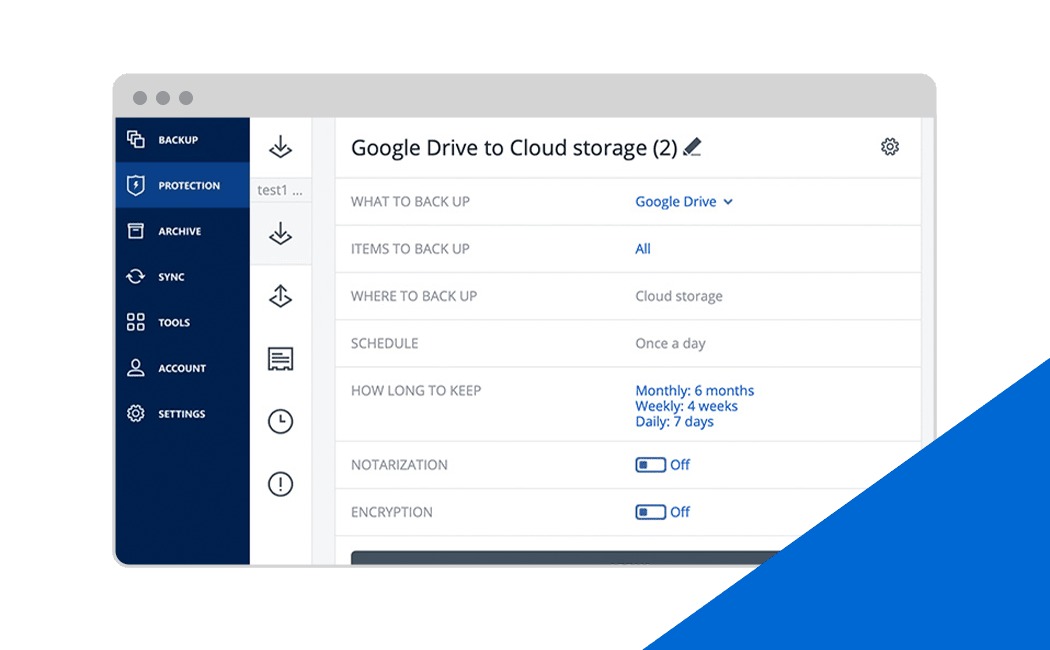Rename backup using the pencil icon

[692, 147]
